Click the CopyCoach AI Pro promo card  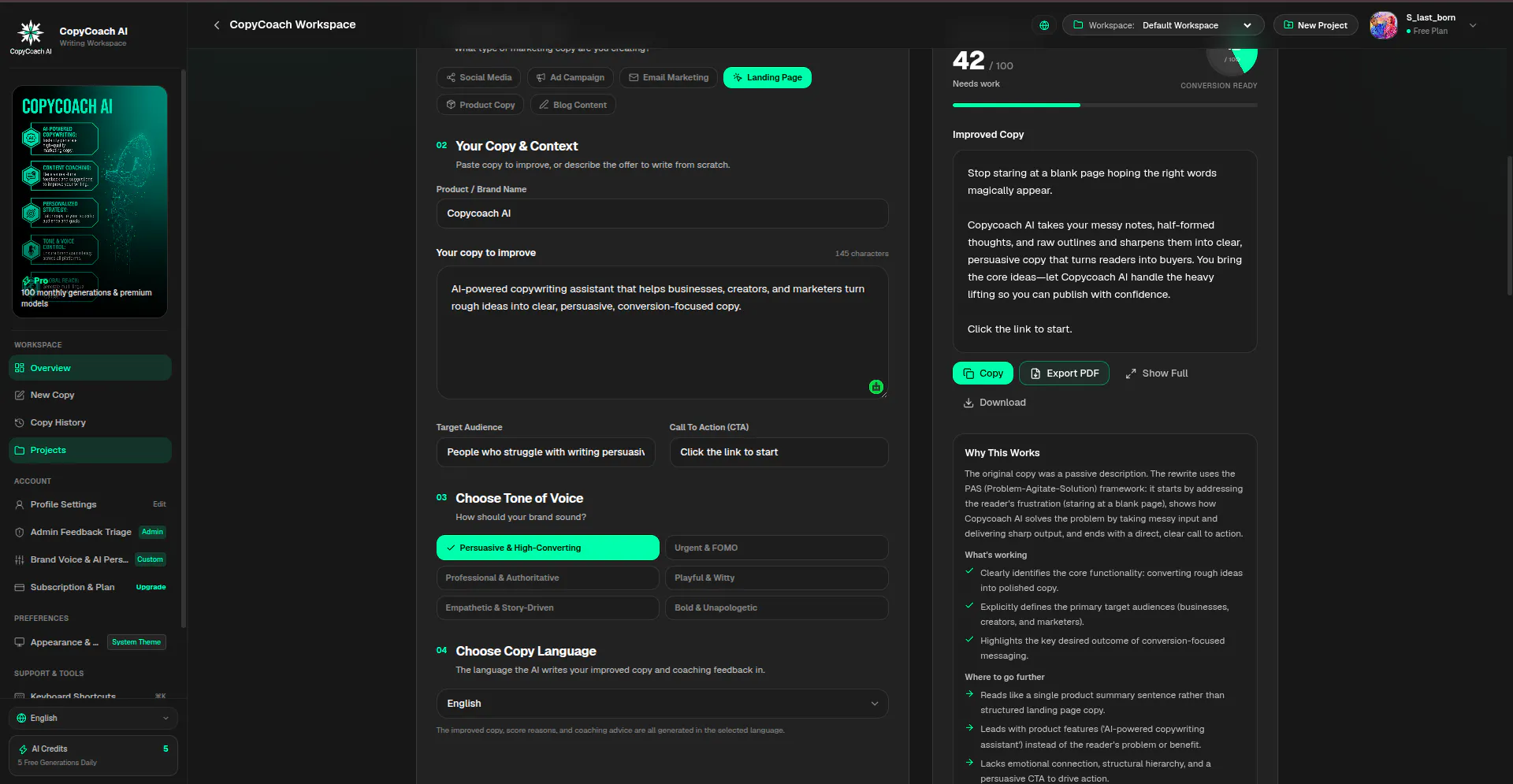(x=90, y=202)
